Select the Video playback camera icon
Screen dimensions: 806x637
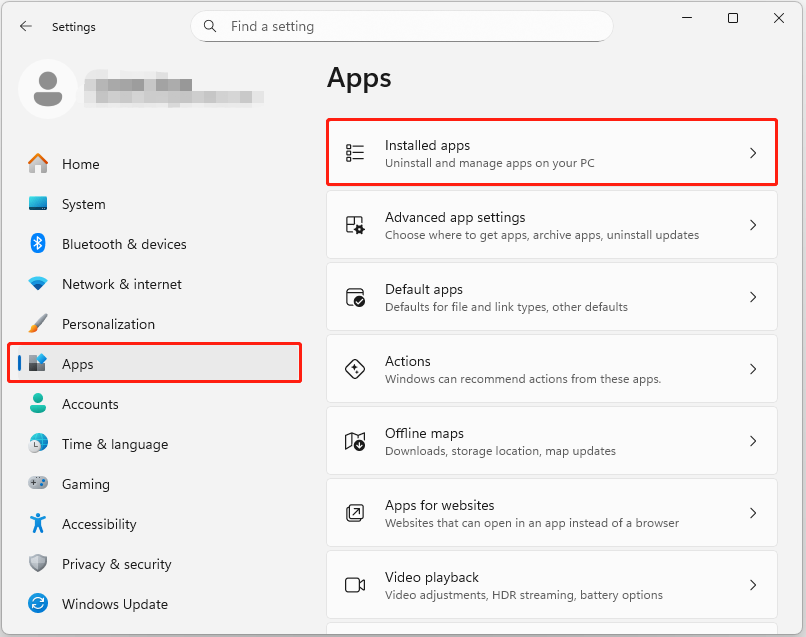(355, 584)
